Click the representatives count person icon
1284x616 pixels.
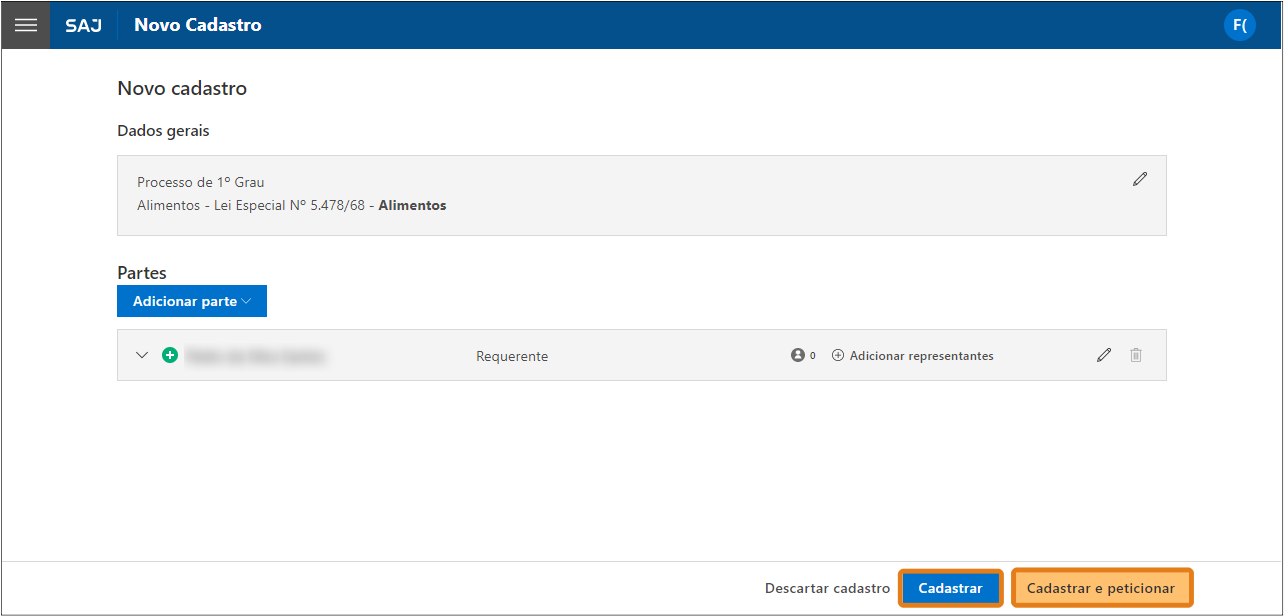(x=798, y=355)
